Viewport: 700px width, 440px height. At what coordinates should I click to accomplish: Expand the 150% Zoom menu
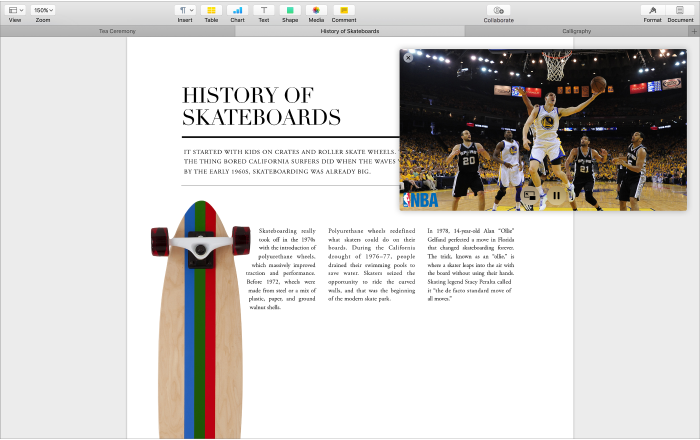point(43,10)
